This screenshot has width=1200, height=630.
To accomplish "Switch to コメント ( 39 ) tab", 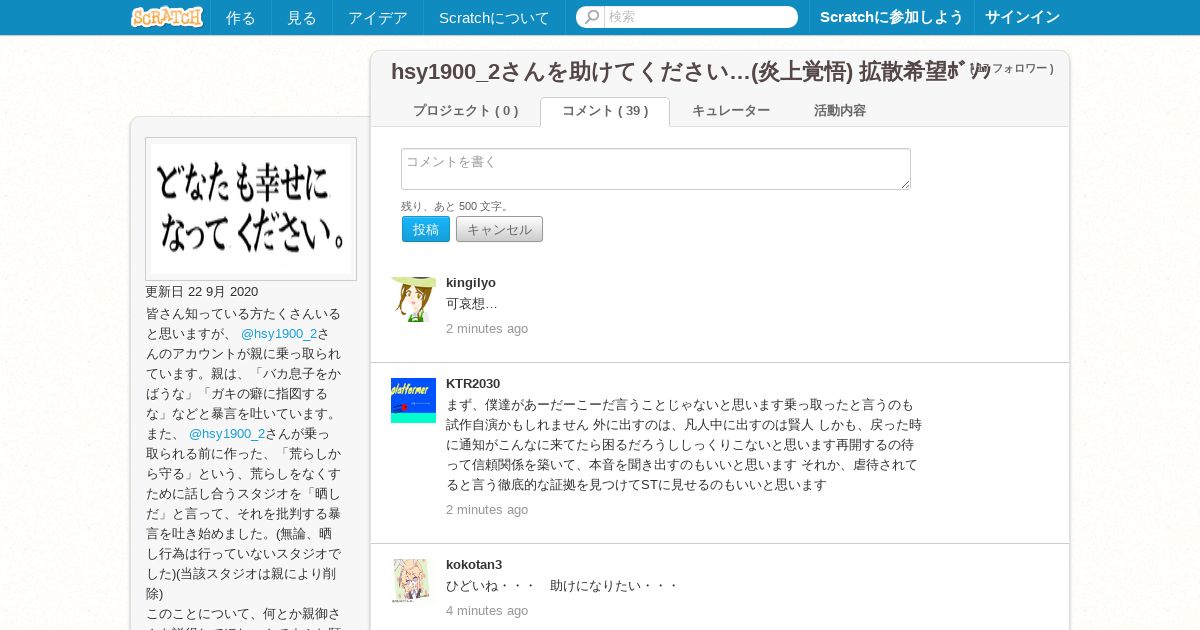I will tap(605, 111).
